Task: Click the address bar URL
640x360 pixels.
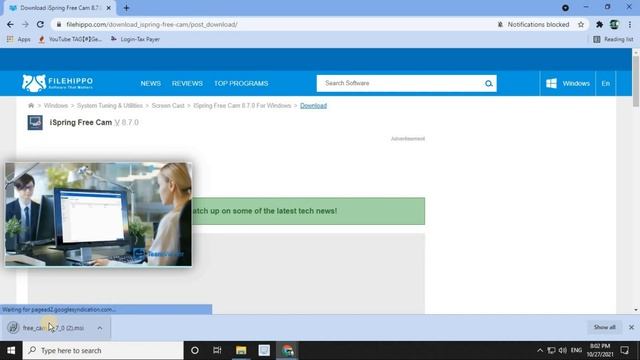Action: [152, 24]
